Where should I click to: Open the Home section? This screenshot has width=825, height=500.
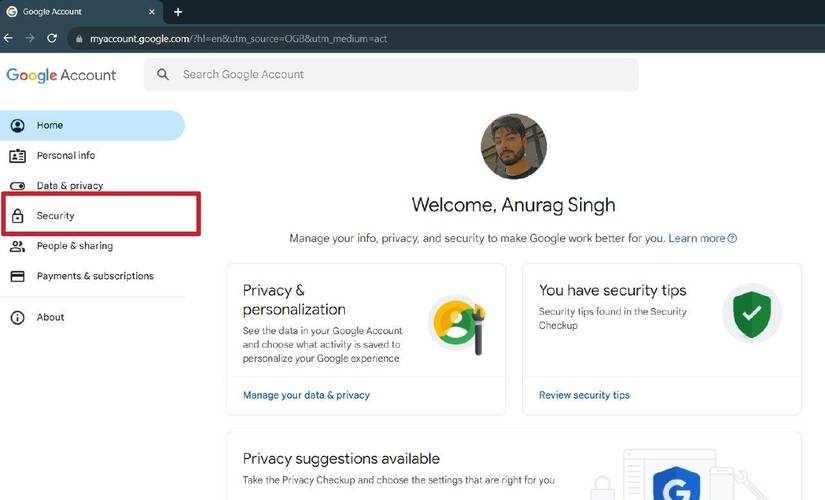click(50, 126)
